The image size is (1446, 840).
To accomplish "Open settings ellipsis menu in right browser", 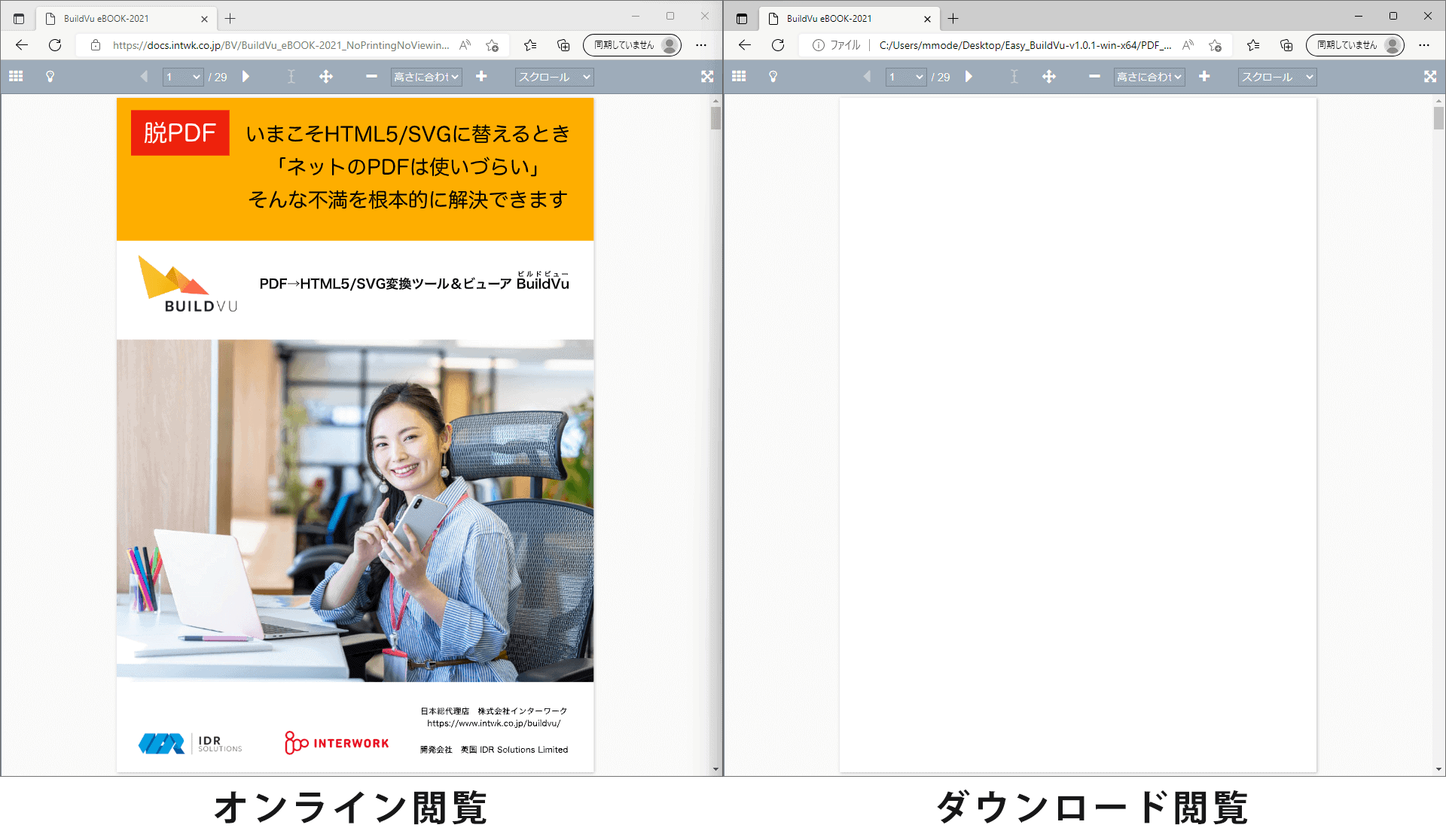I will [1424, 45].
